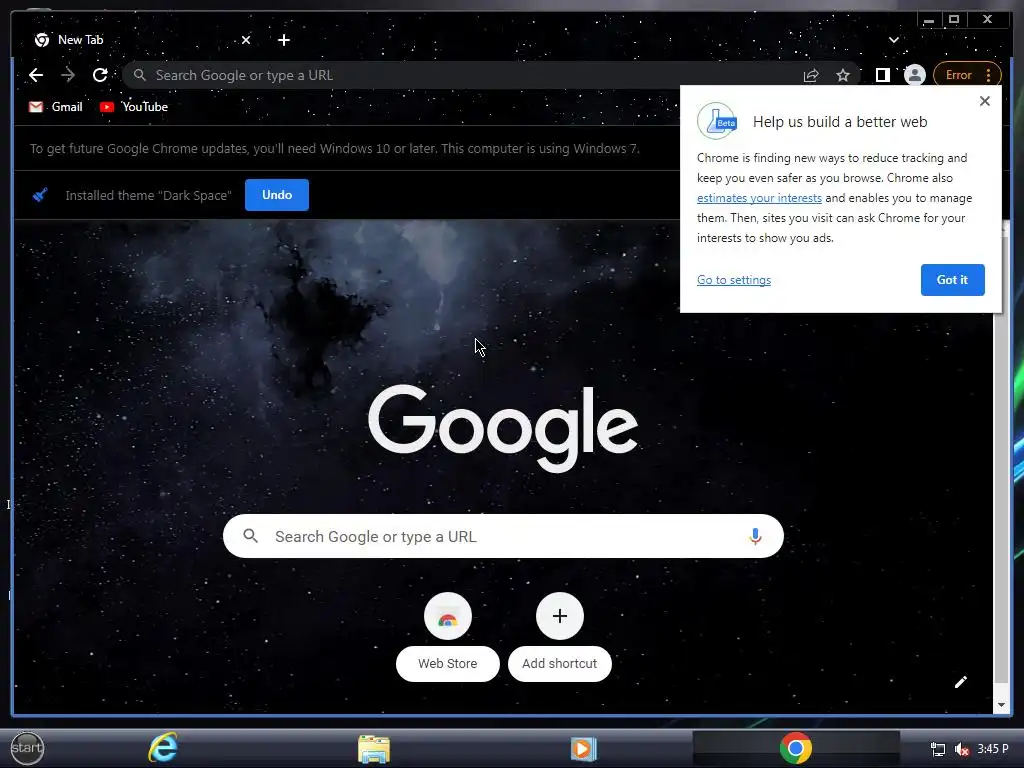Undo the Dark Space theme install
This screenshot has height=768, width=1024.
pos(277,195)
